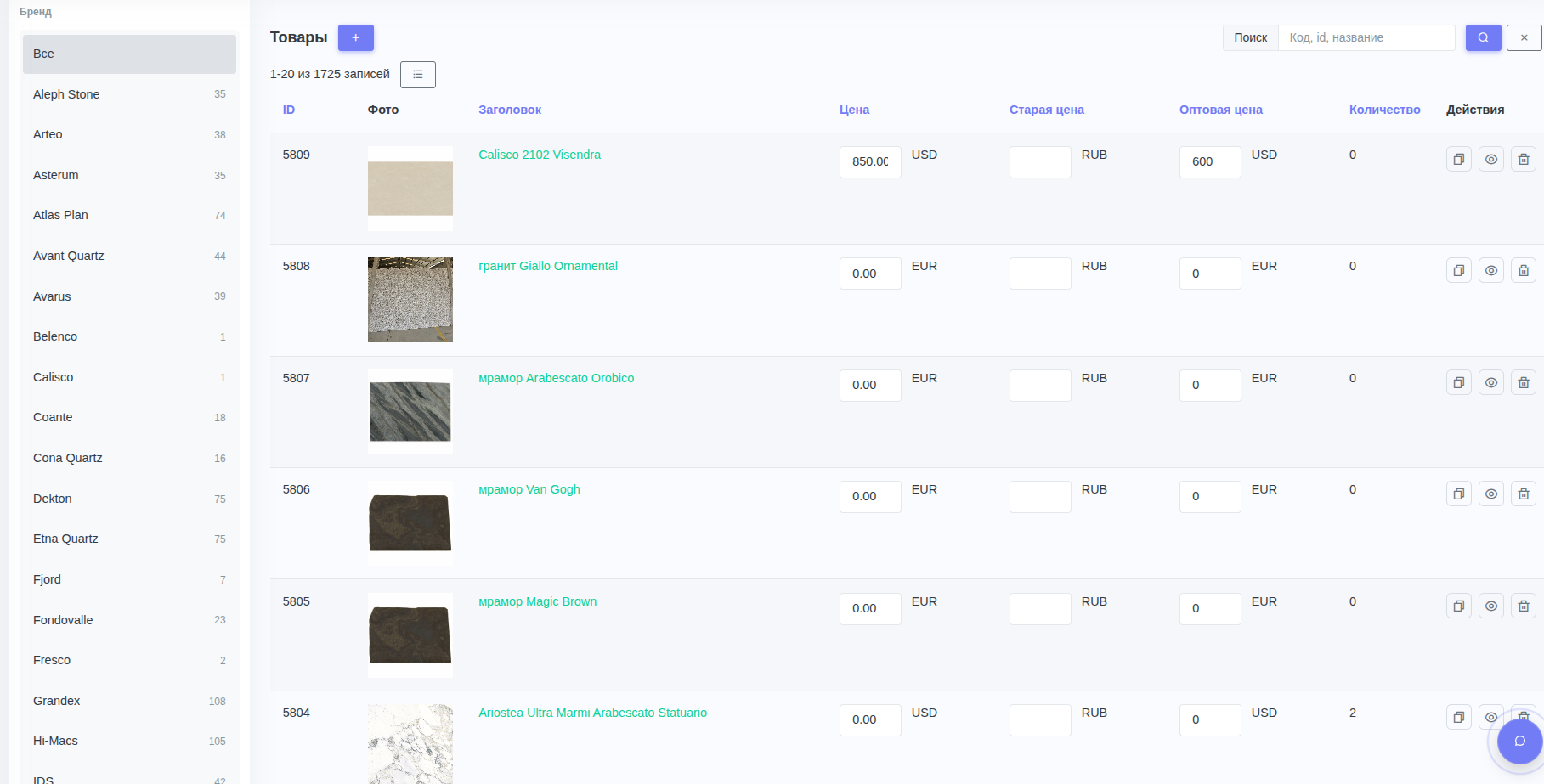1544x784 pixels.
Task: Toggle visibility of product 5809
Action: [1490, 159]
